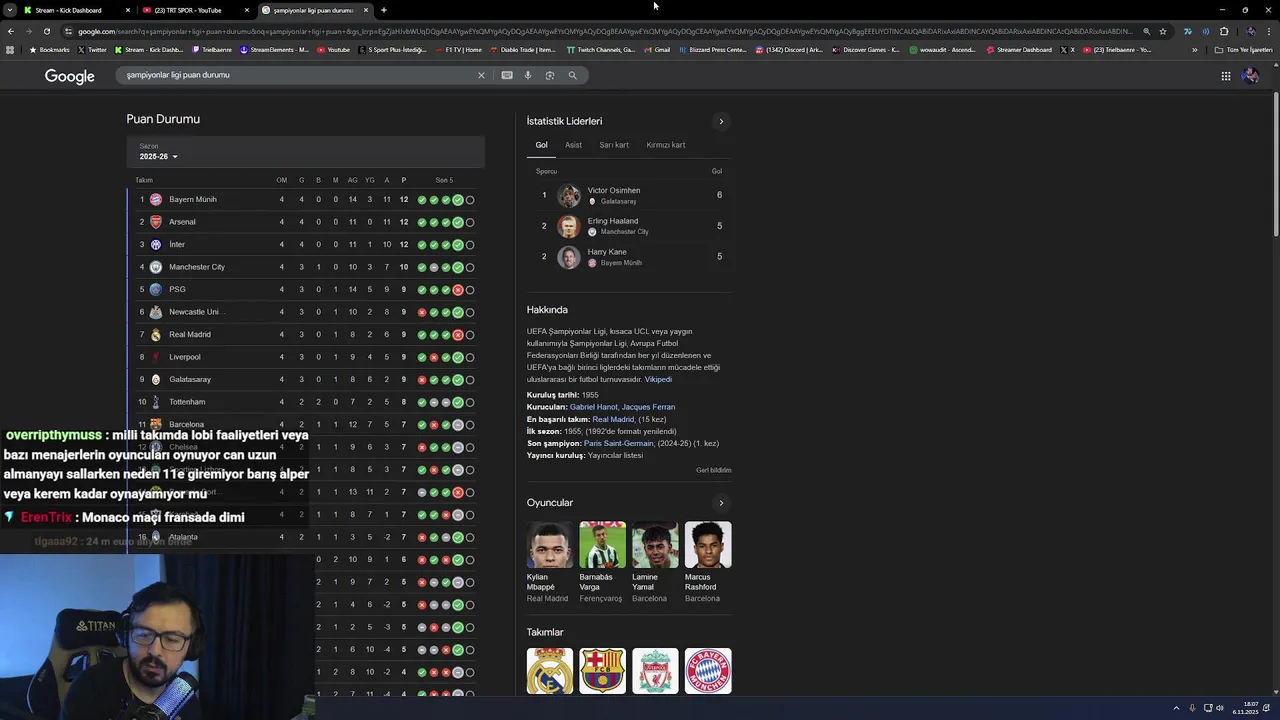Viewport: 1280px width, 720px height.
Task: Open the tray network icon
Action: pyautogui.click(x=1206, y=708)
